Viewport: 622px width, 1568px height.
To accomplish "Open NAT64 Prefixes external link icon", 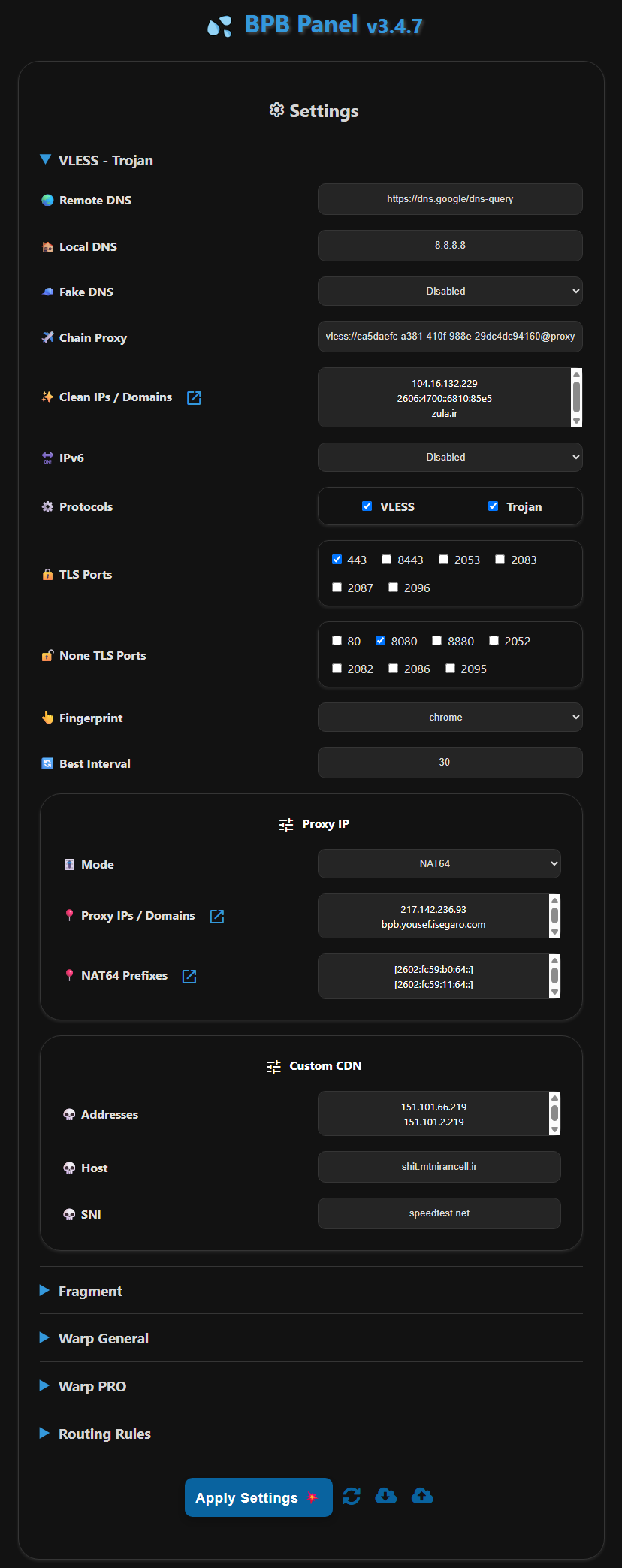I will [x=189, y=977].
